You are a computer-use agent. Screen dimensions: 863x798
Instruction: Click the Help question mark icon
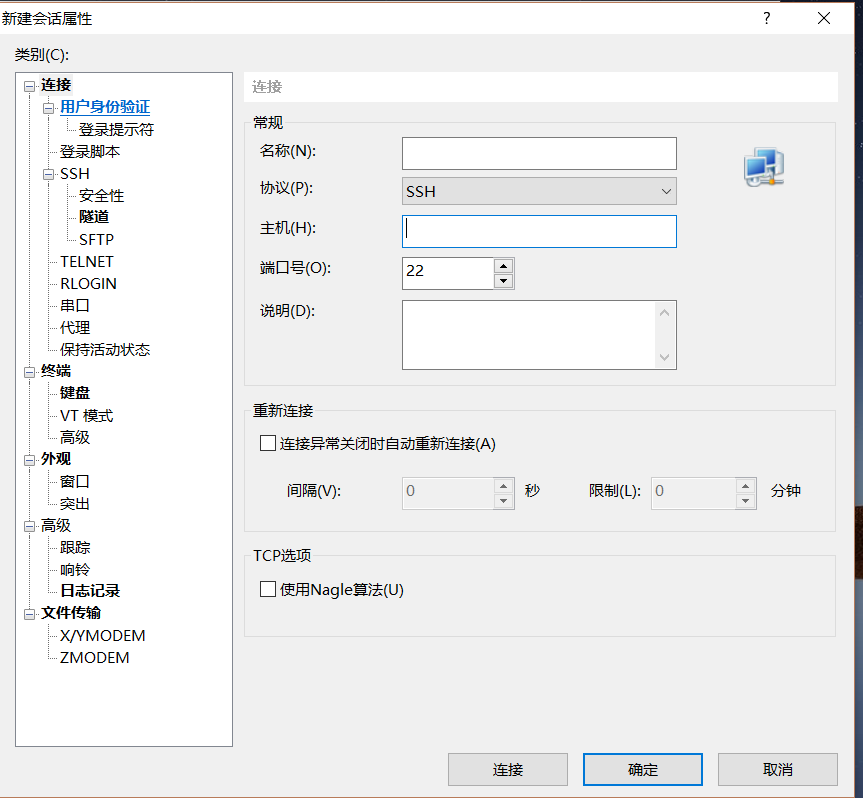tap(766, 18)
